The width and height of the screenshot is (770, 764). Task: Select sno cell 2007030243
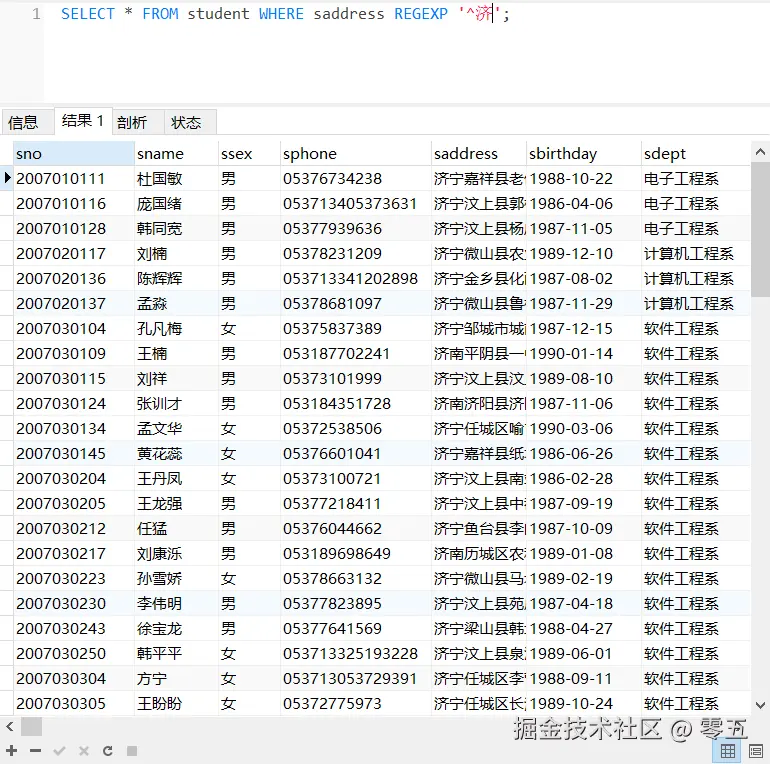(74, 629)
